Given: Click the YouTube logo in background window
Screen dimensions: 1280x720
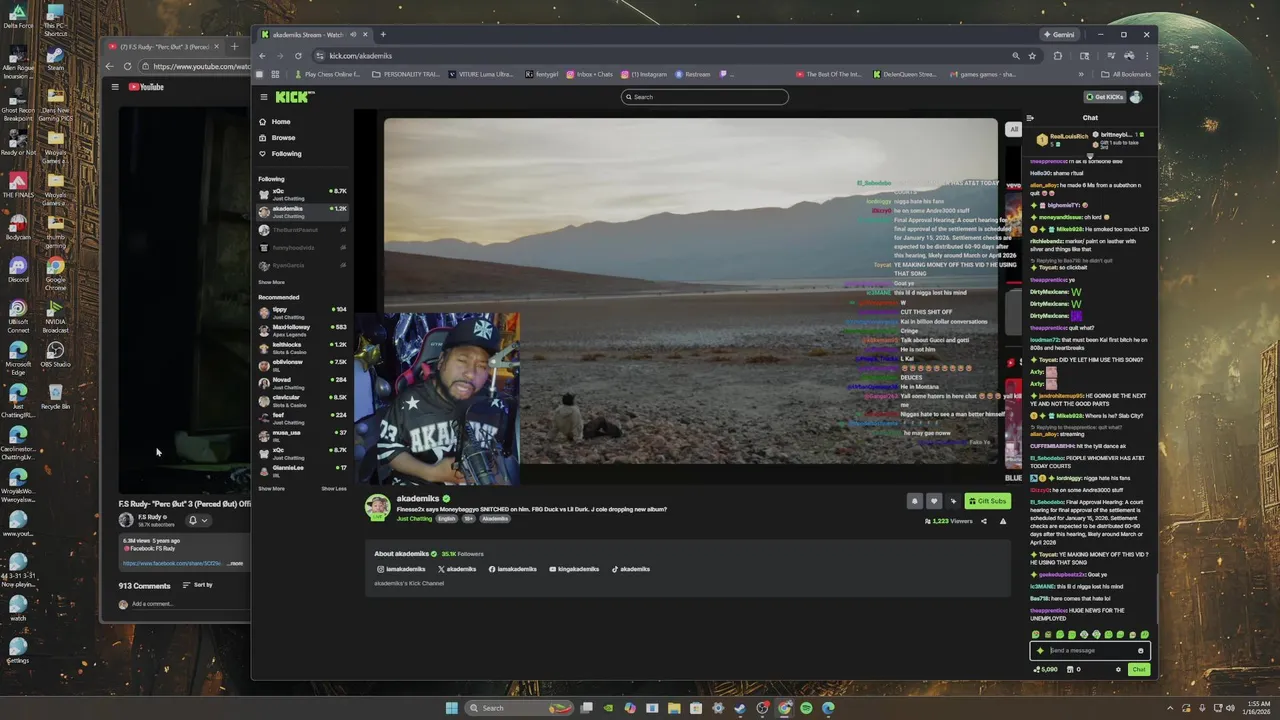Looking at the screenshot, I should (x=146, y=87).
